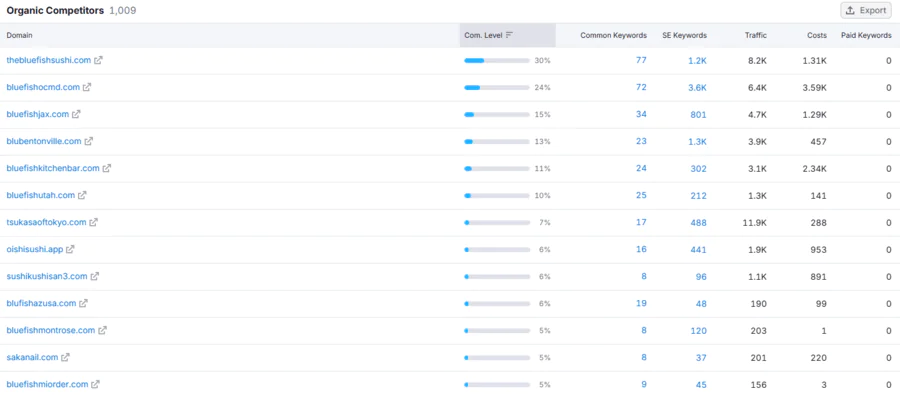Viewport: 900px width, 395px height.
Task: Open tsukasaoftokyo.com domain link
Action: click(46, 222)
